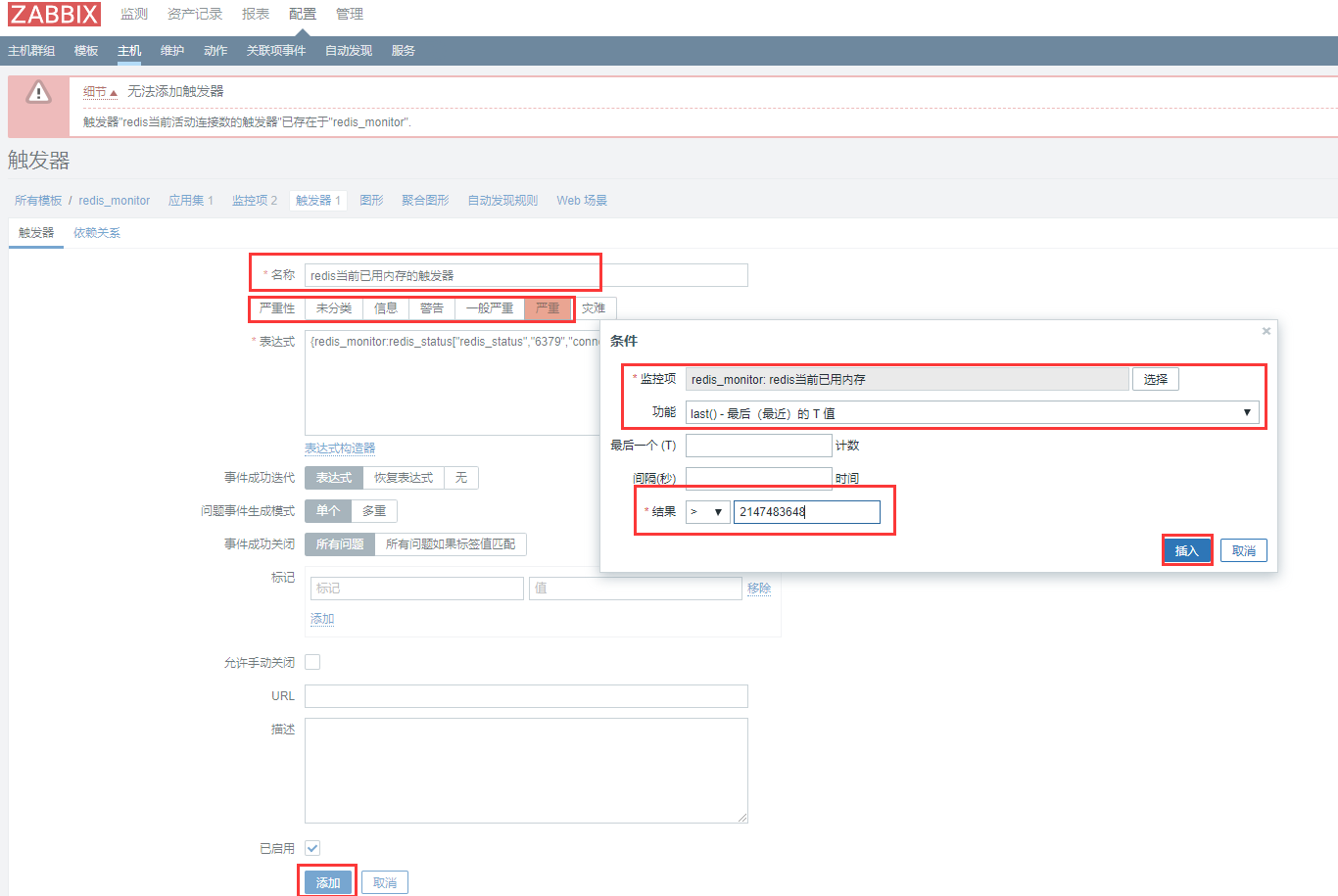The height and width of the screenshot is (896, 1338).
Task: Go to 动作 submenu
Action: coord(215,51)
